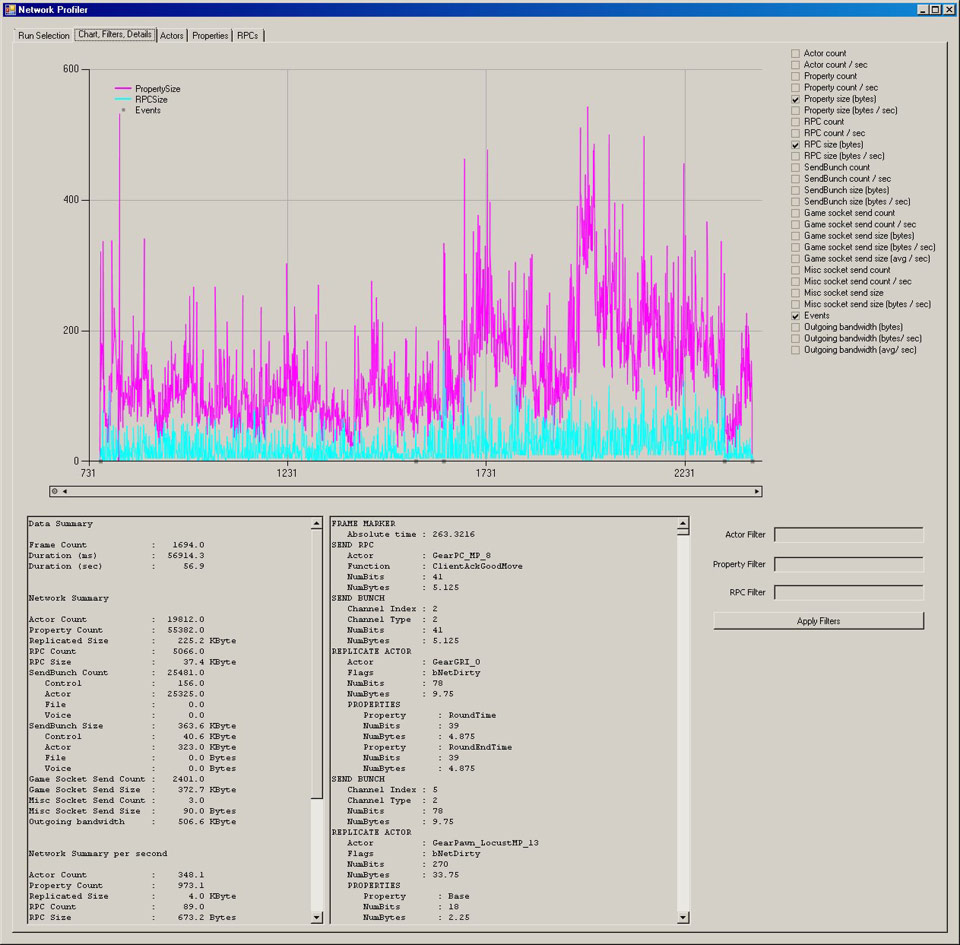
Task: Open the RPCs tab
Action: click(x=247, y=36)
